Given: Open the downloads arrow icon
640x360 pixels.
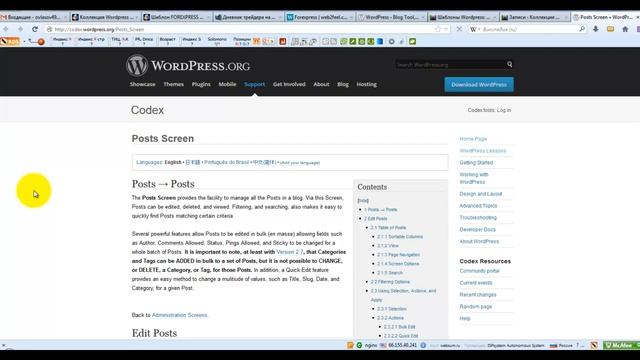Looking at the screenshot, I should coord(596,29).
